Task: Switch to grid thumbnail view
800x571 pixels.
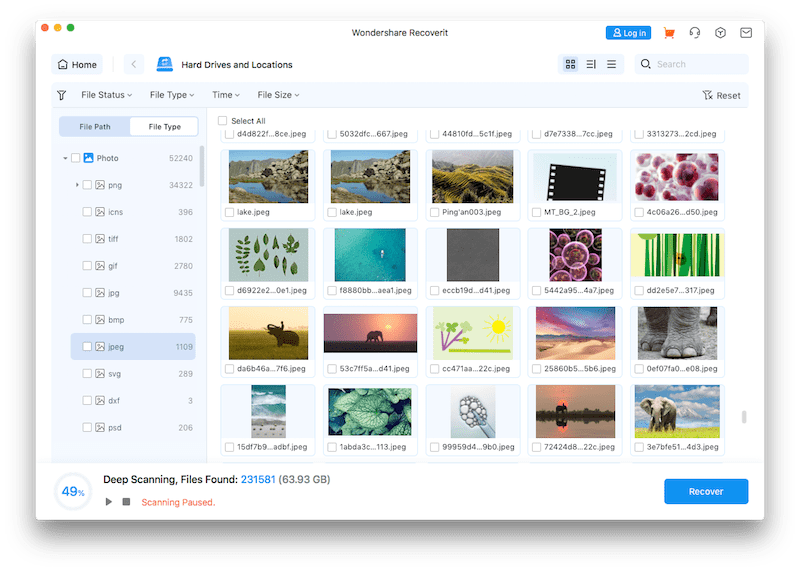Action: (x=570, y=65)
